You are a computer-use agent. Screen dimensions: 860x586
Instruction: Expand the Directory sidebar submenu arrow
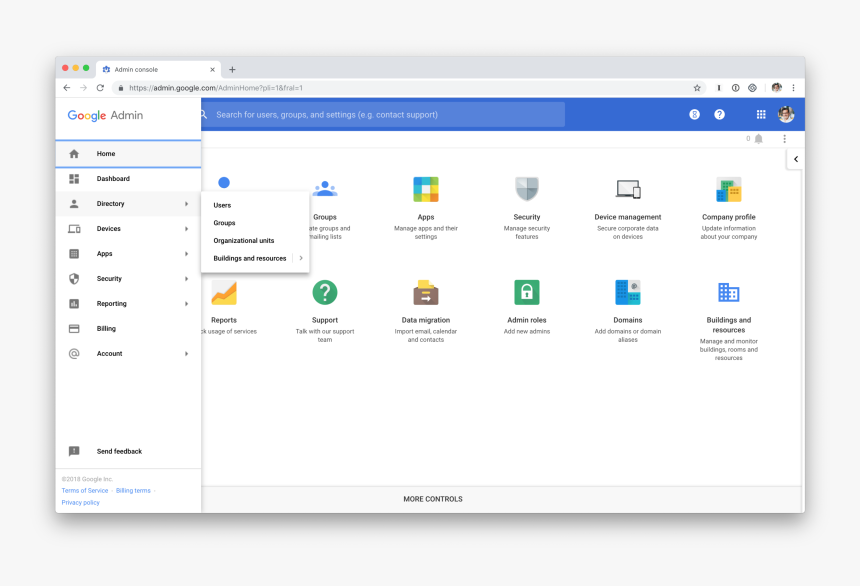pyautogui.click(x=186, y=204)
